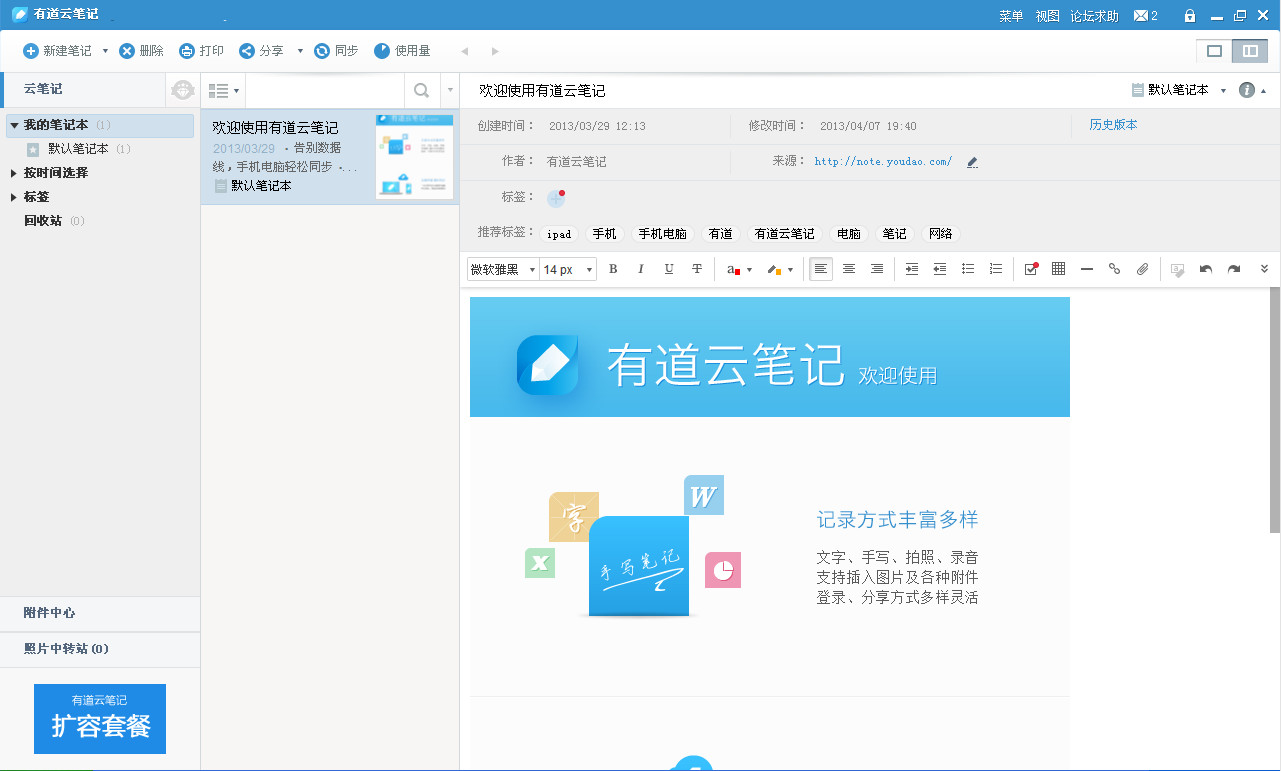Viewport: 1281px width, 771px height.
Task: Attach a file with the paperclip icon
Action: click(x=1141, y=268)
